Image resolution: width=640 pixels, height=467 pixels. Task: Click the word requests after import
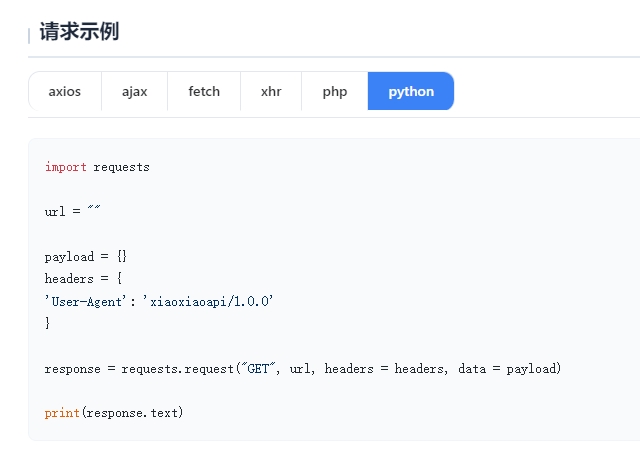(121, 167)
